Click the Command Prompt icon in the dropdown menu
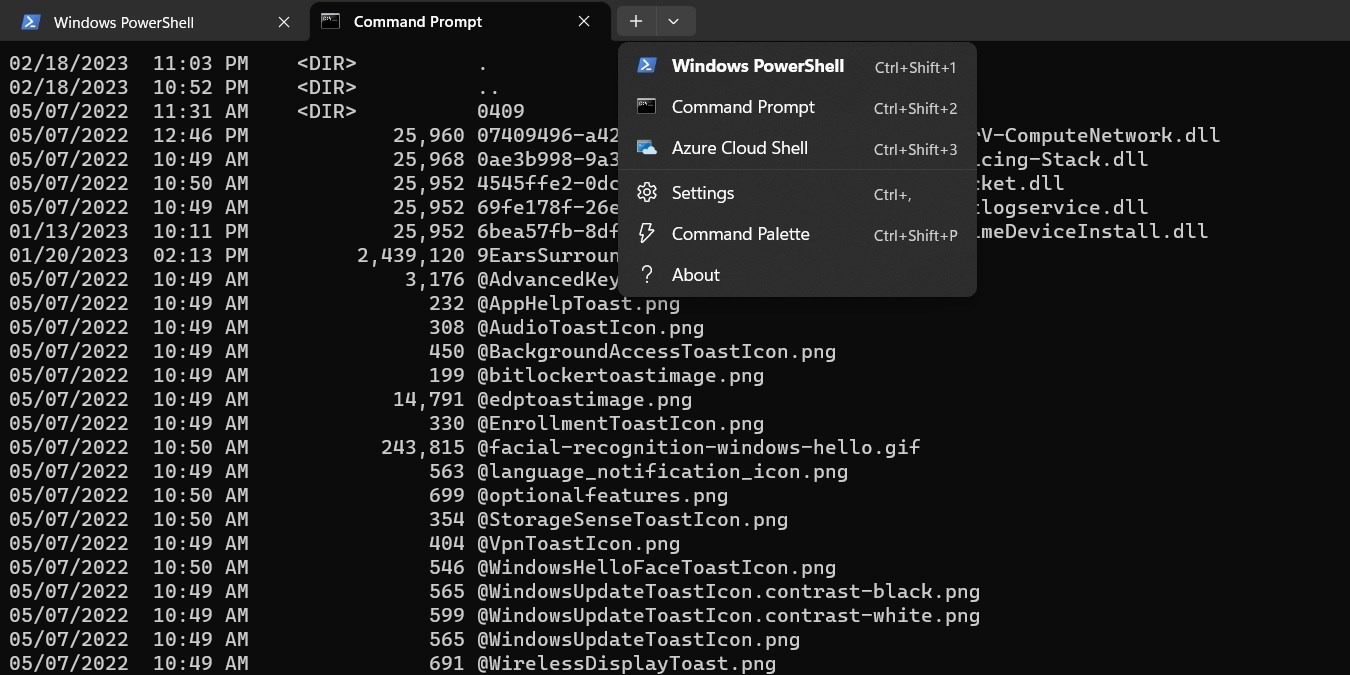 click(646, 107)
